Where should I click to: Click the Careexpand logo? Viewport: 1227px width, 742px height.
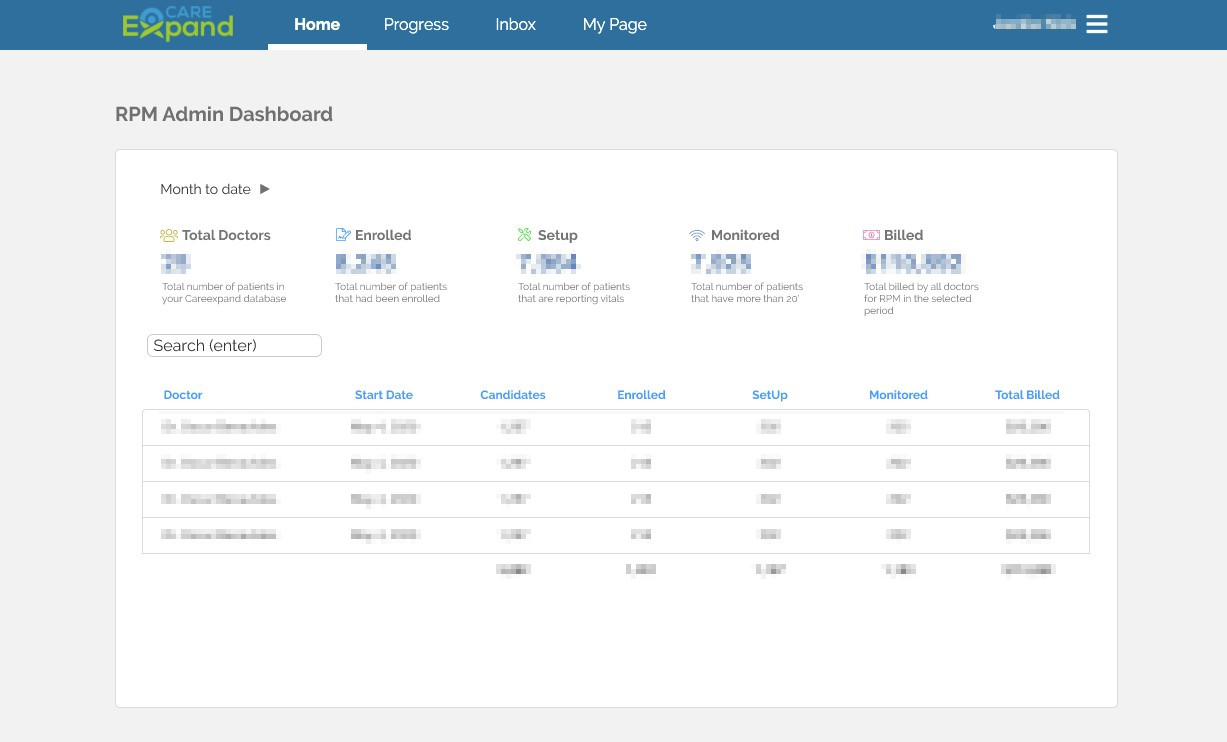coord(177,24)
